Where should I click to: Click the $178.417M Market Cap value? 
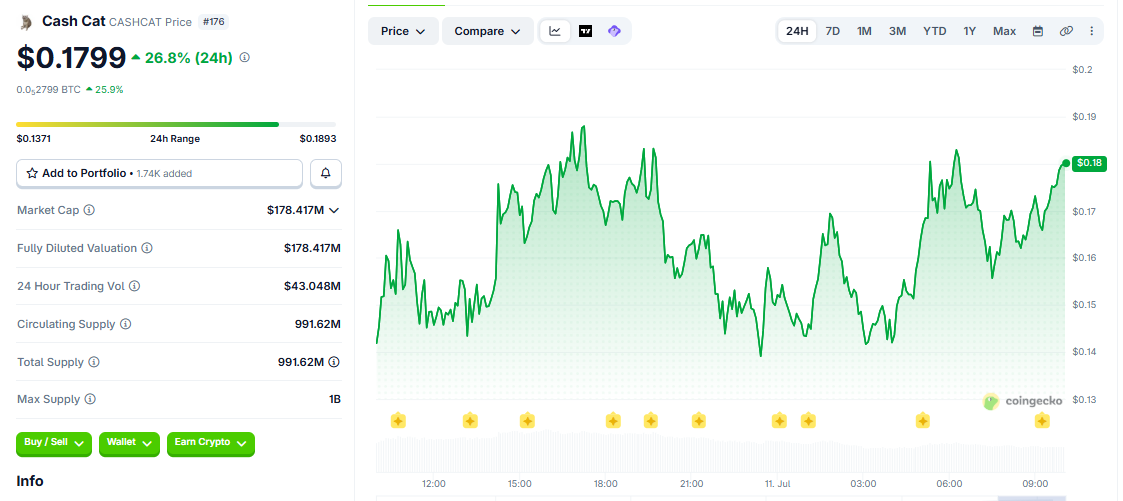(x=295, y=210)
